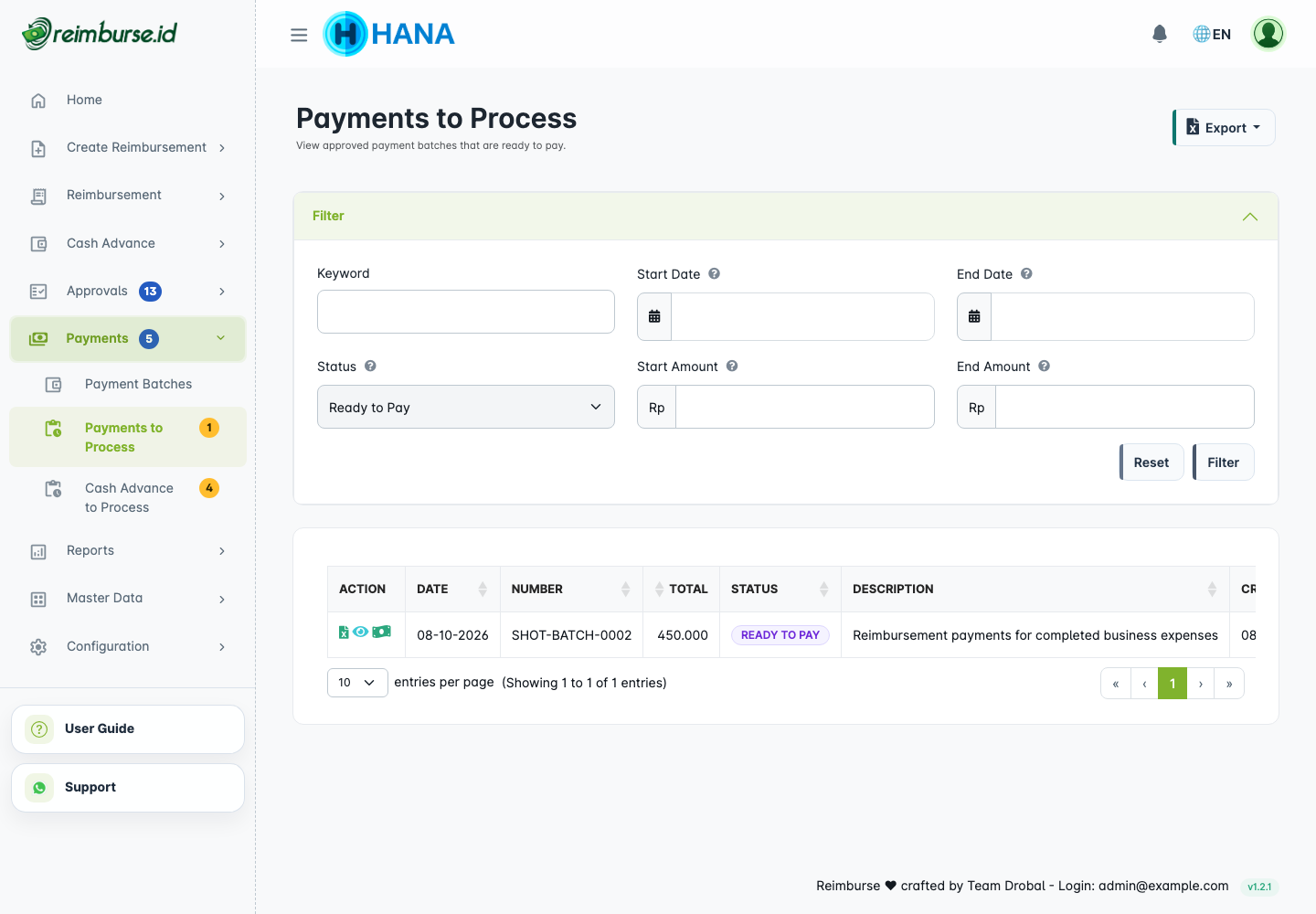Collapse the Filter panel chevron
Viewport: 1316px width, 914px height.
click(1250, 217)
